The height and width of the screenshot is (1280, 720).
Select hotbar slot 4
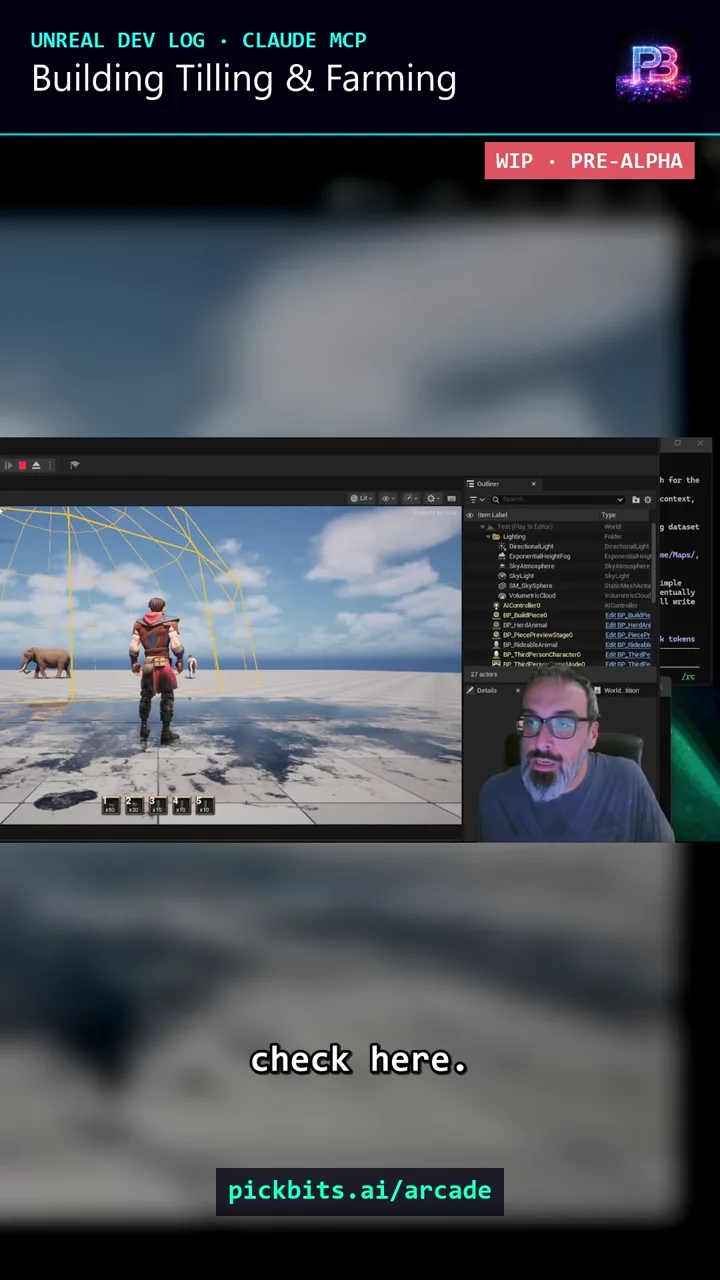click(180, 805)
